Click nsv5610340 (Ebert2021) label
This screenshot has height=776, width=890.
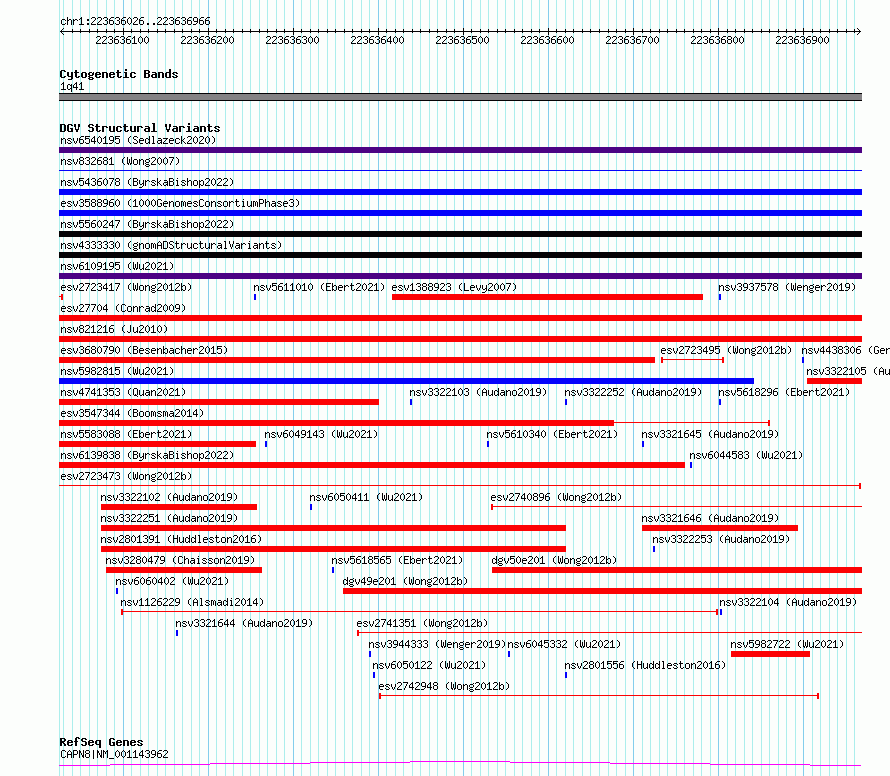coord(552,434)
